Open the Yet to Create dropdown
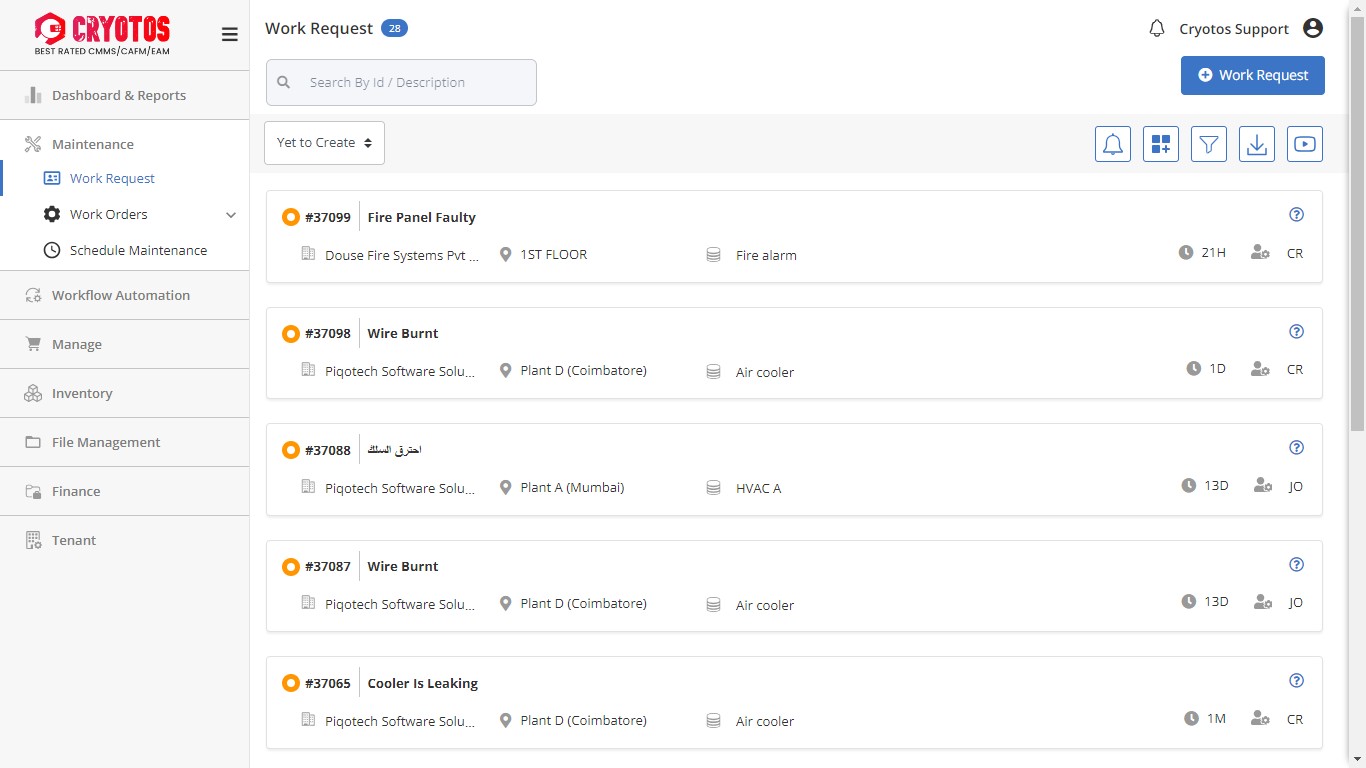Screen dimensions: 1366x768 [x=324, y=143]
